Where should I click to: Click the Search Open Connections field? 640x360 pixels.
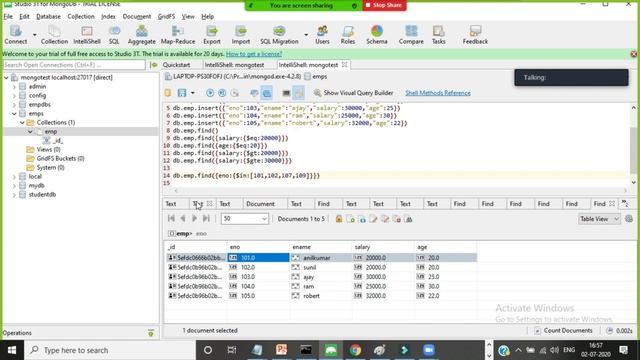coord(74,65)
